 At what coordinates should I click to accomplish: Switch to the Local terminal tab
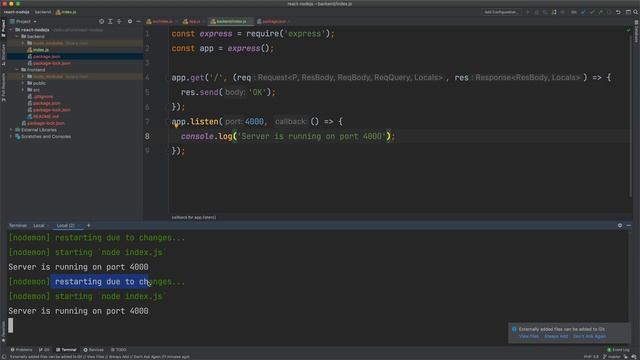(x=39, y=225)
